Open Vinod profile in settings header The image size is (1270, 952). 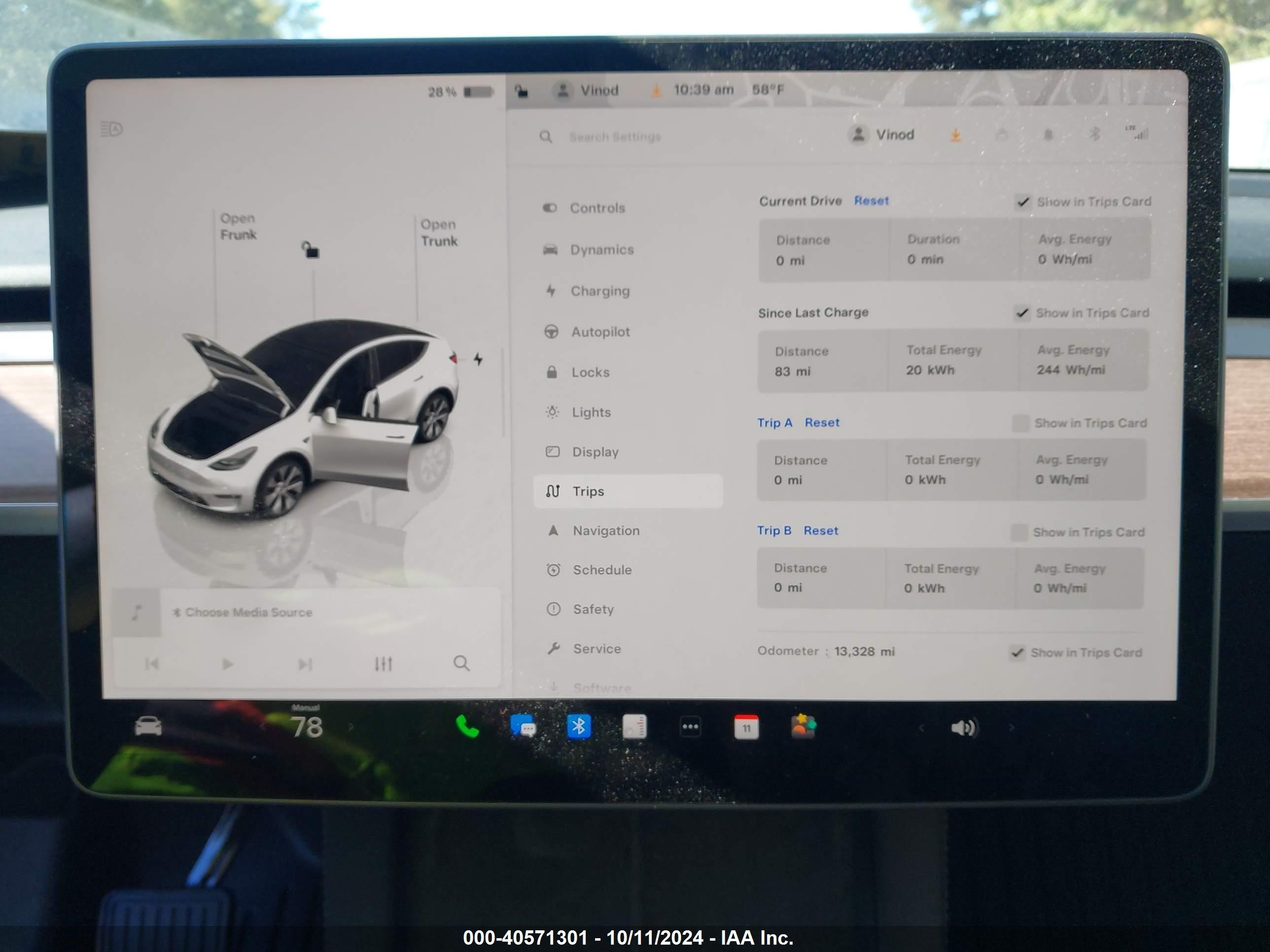pyautogui.click(x=882, y=135)
